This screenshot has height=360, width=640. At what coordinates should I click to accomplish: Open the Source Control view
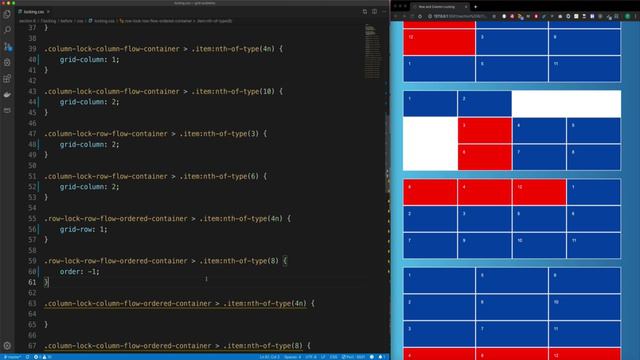7,46
